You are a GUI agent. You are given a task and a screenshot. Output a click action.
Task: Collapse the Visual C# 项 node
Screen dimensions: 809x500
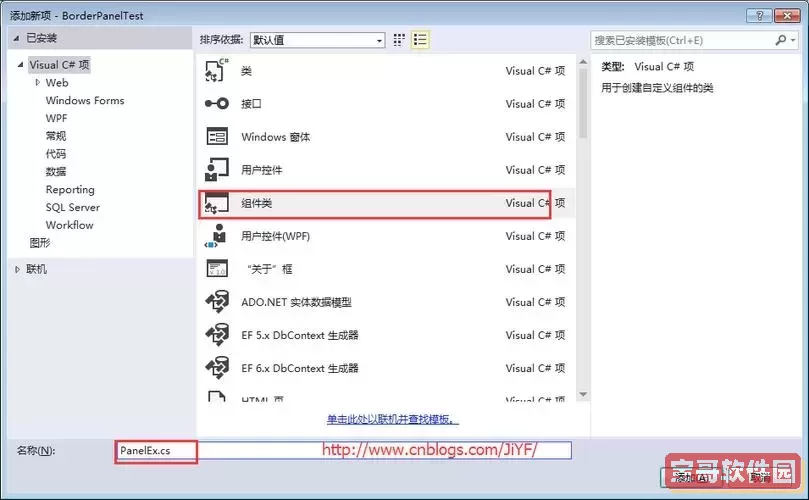coord(20,65)
